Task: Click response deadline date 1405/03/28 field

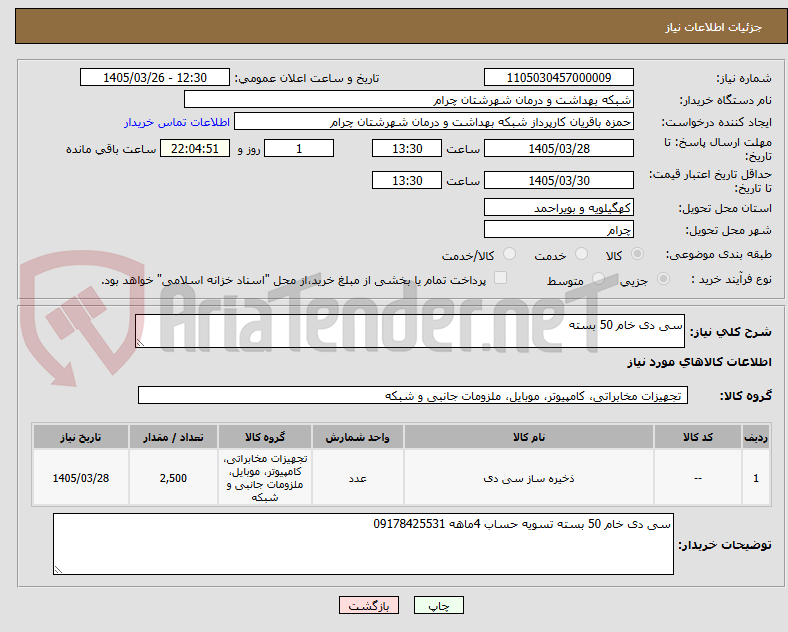Action: (558, 148)
